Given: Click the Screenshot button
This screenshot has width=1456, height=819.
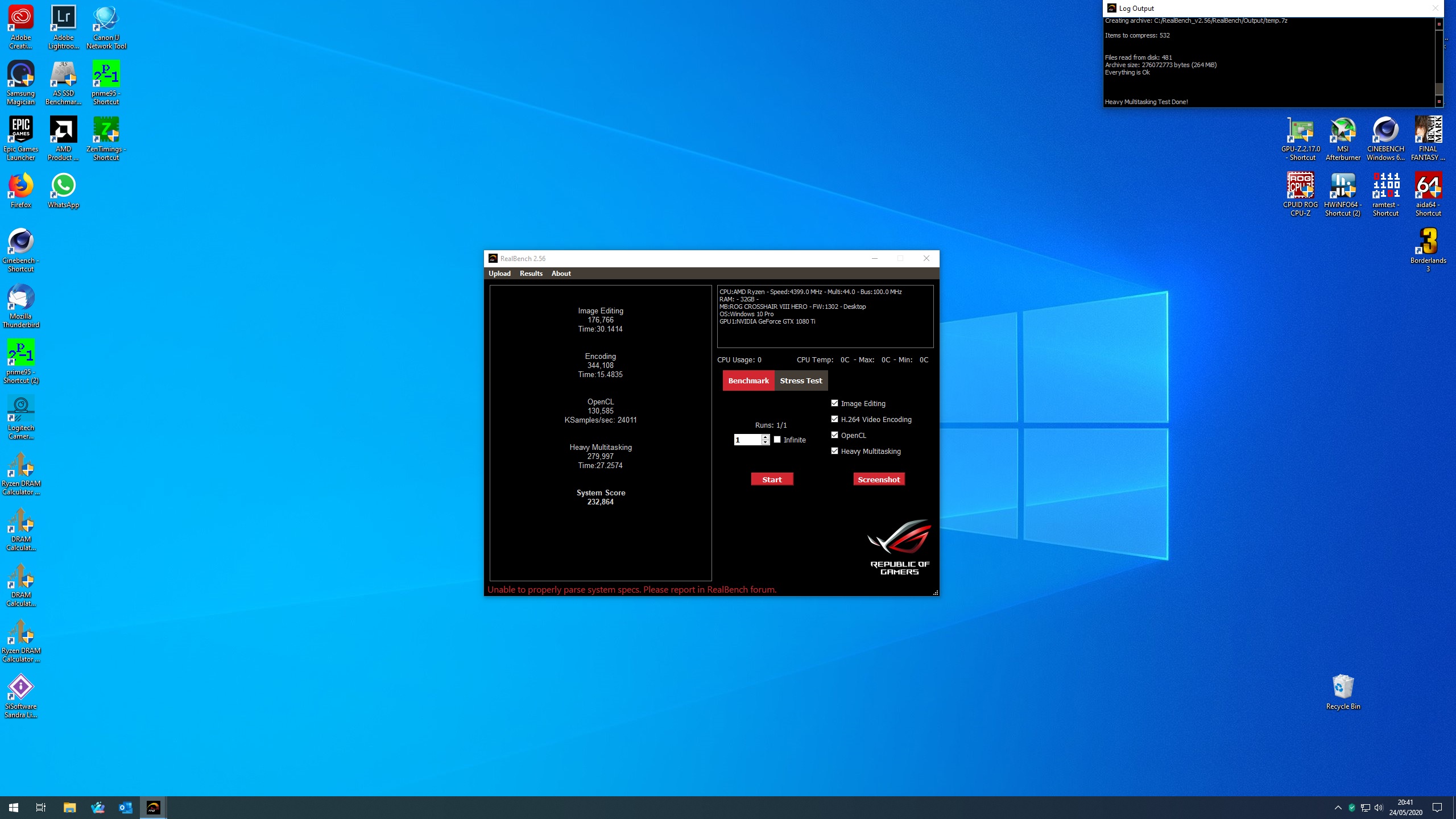Looking at the screenshot, I should coord(879,479).
